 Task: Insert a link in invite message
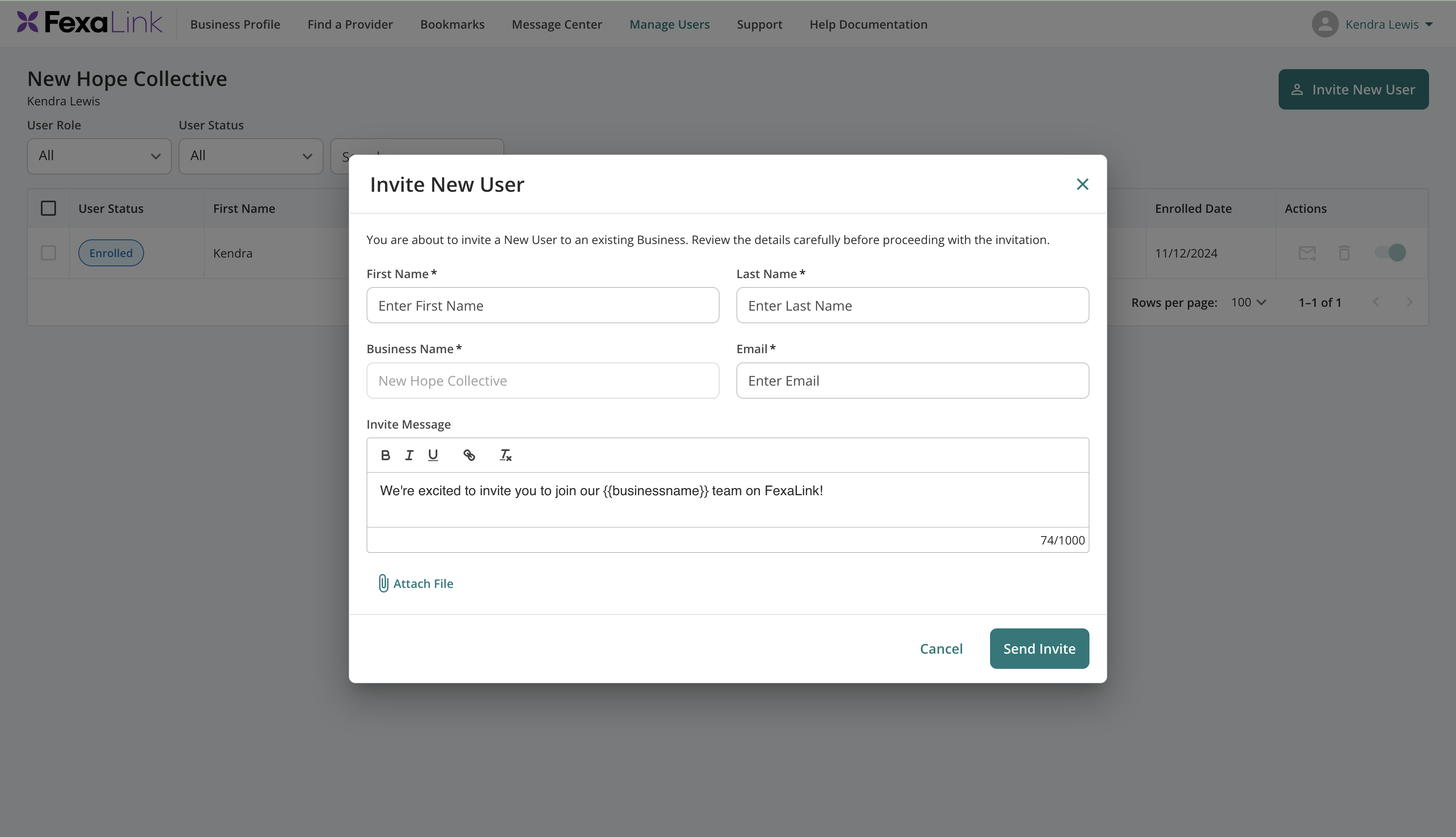[469, 455]
